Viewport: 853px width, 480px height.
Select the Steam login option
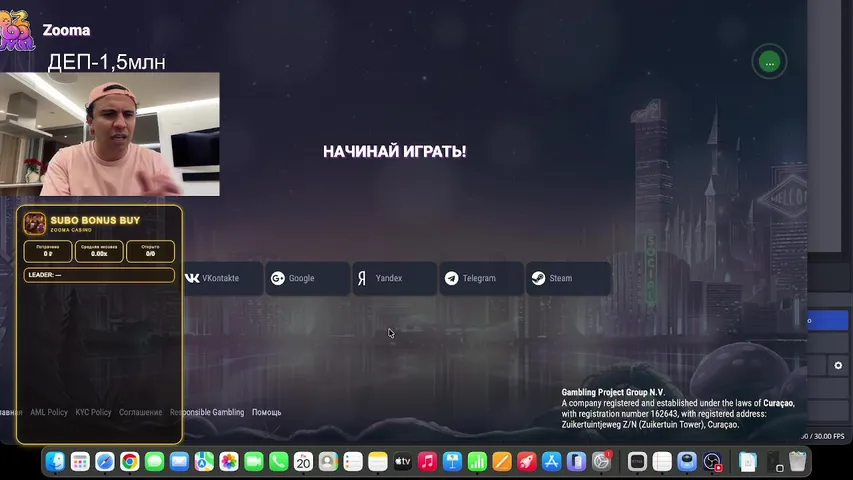click(x=568, y=278)
